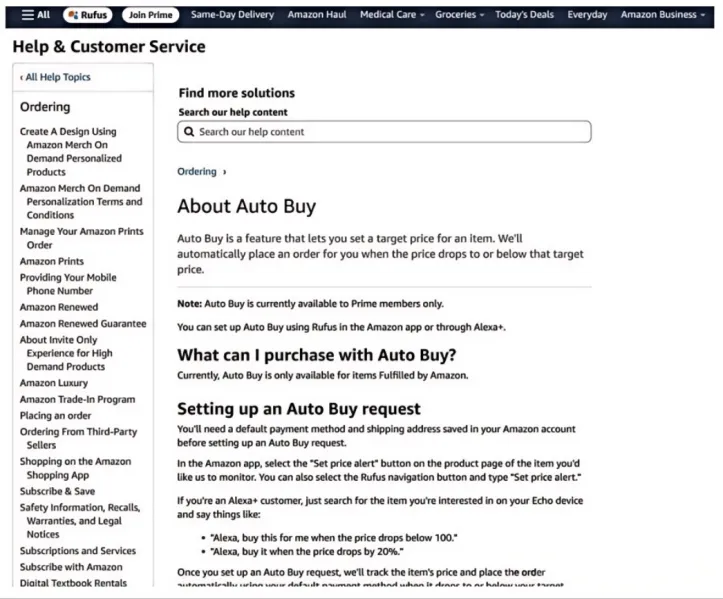Open Today's Deals nav link
Screen dimensions: 723x599
tap(524, 15)
